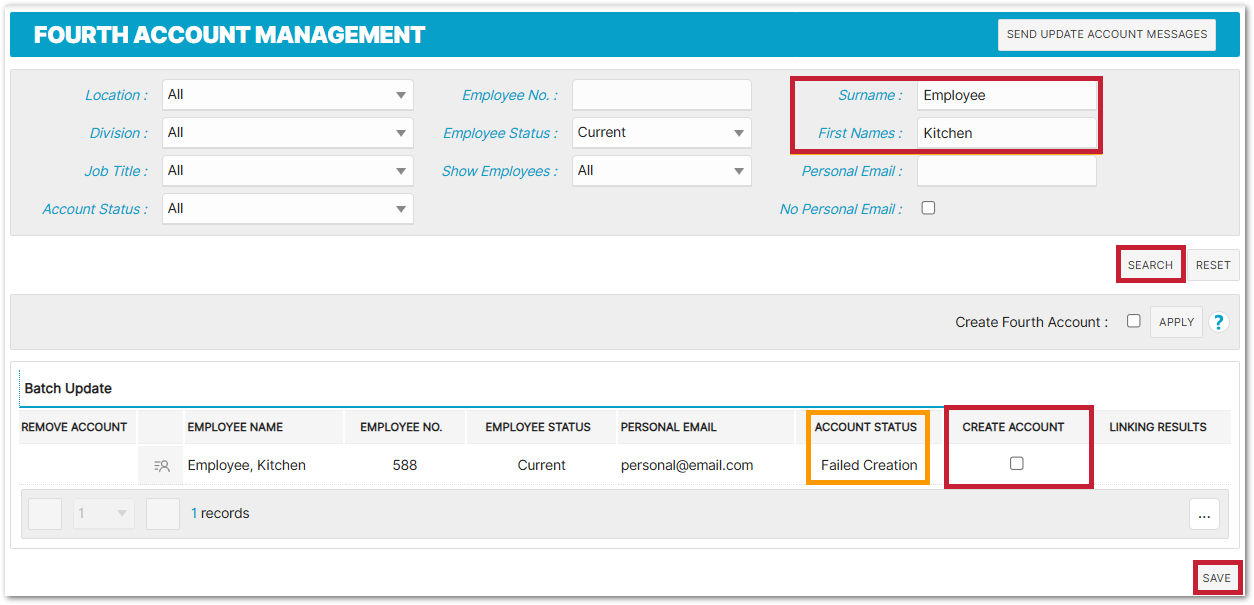Sort by the Employee Name column header

pyautogui.click(x=235, y=427)
